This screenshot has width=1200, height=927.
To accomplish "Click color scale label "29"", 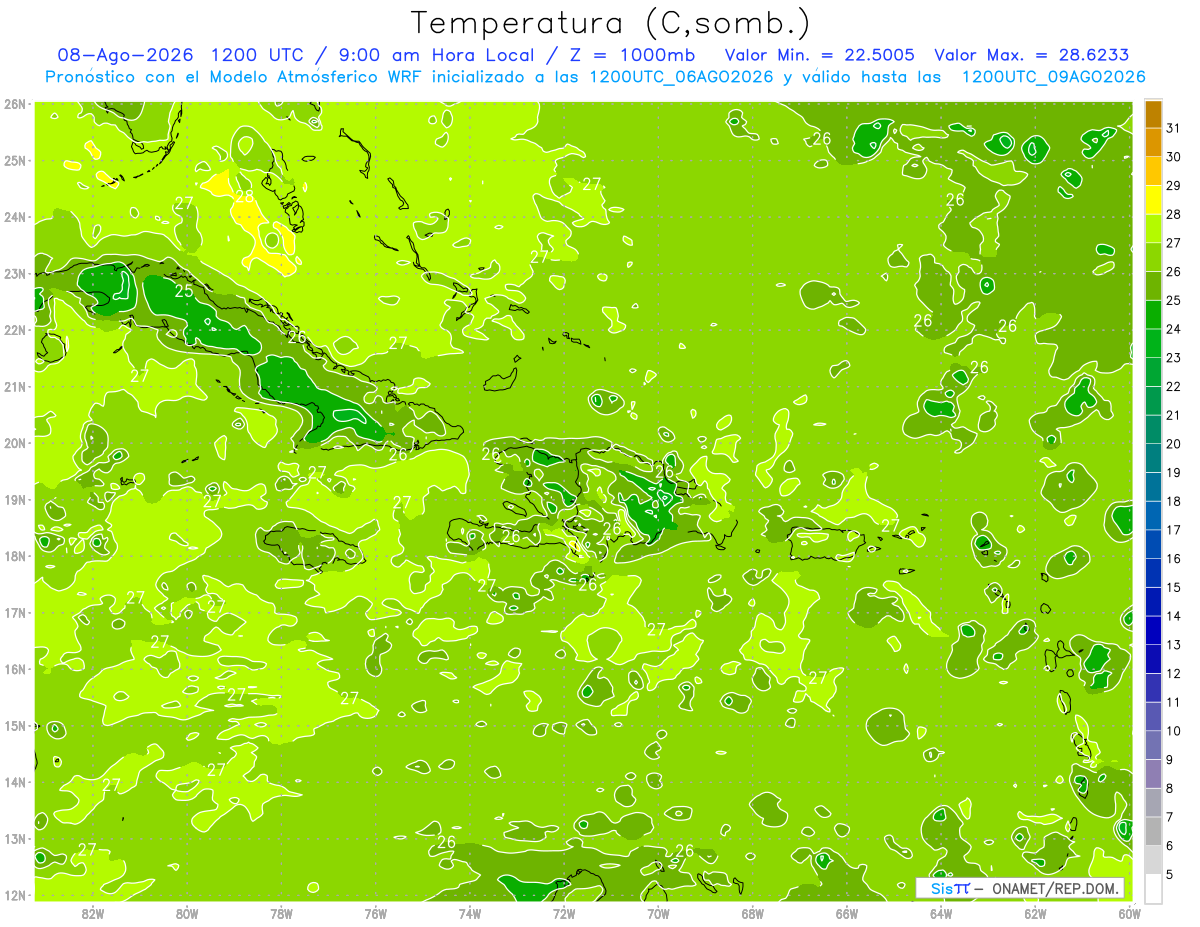I will click(1174, 186).
